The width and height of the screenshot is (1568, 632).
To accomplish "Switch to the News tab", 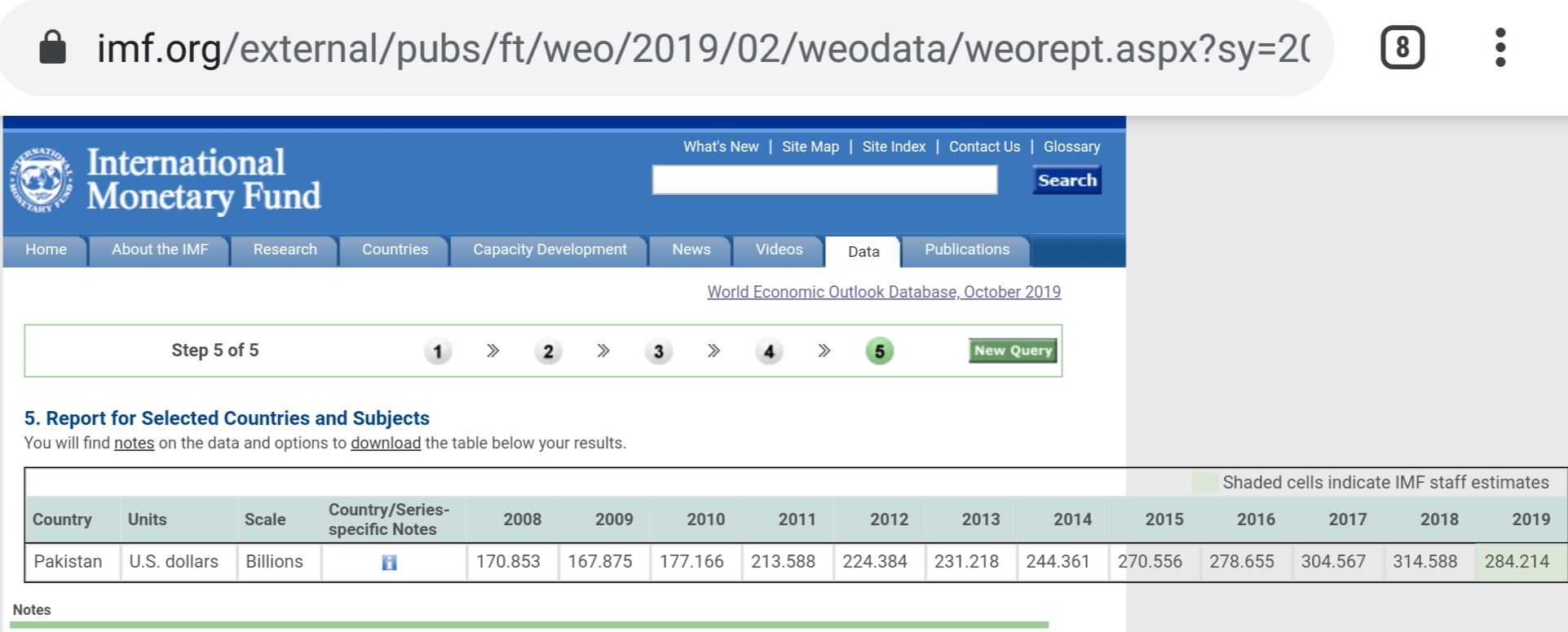I will pyautogui.click(x=691, y=250).
